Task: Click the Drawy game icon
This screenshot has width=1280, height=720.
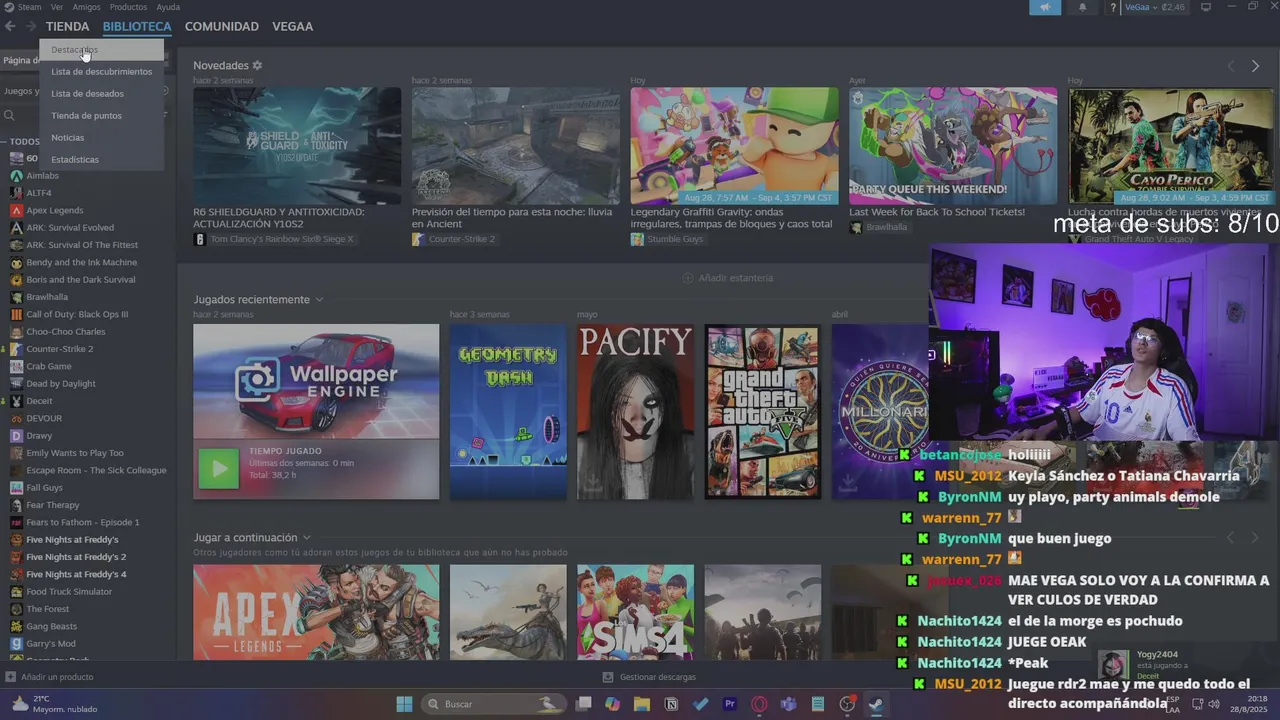Action: (x=16, y=436)
